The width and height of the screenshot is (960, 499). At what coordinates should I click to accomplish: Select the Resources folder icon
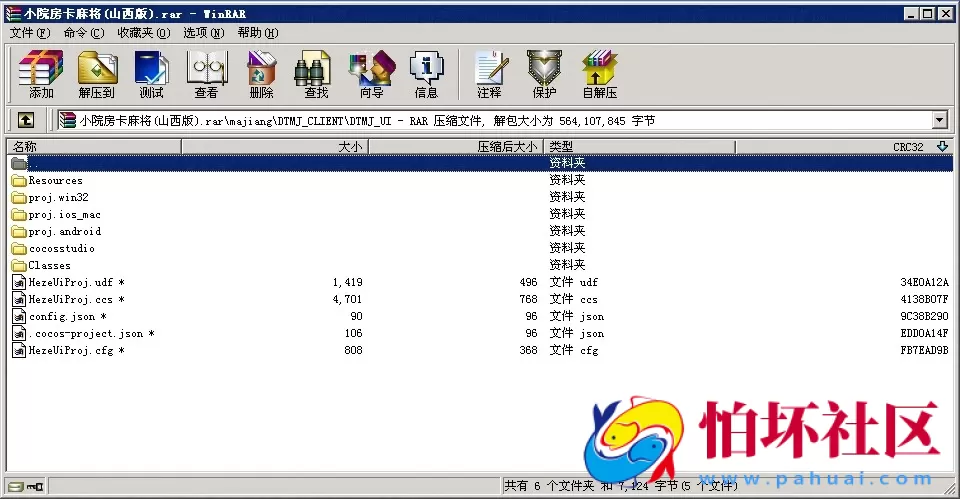[x=19, y=181]
